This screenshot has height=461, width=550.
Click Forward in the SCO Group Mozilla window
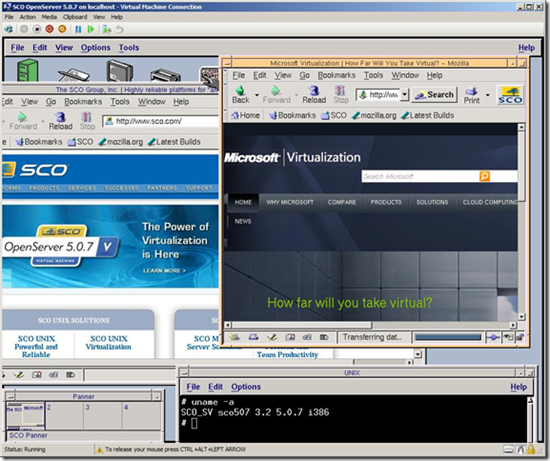23,121
